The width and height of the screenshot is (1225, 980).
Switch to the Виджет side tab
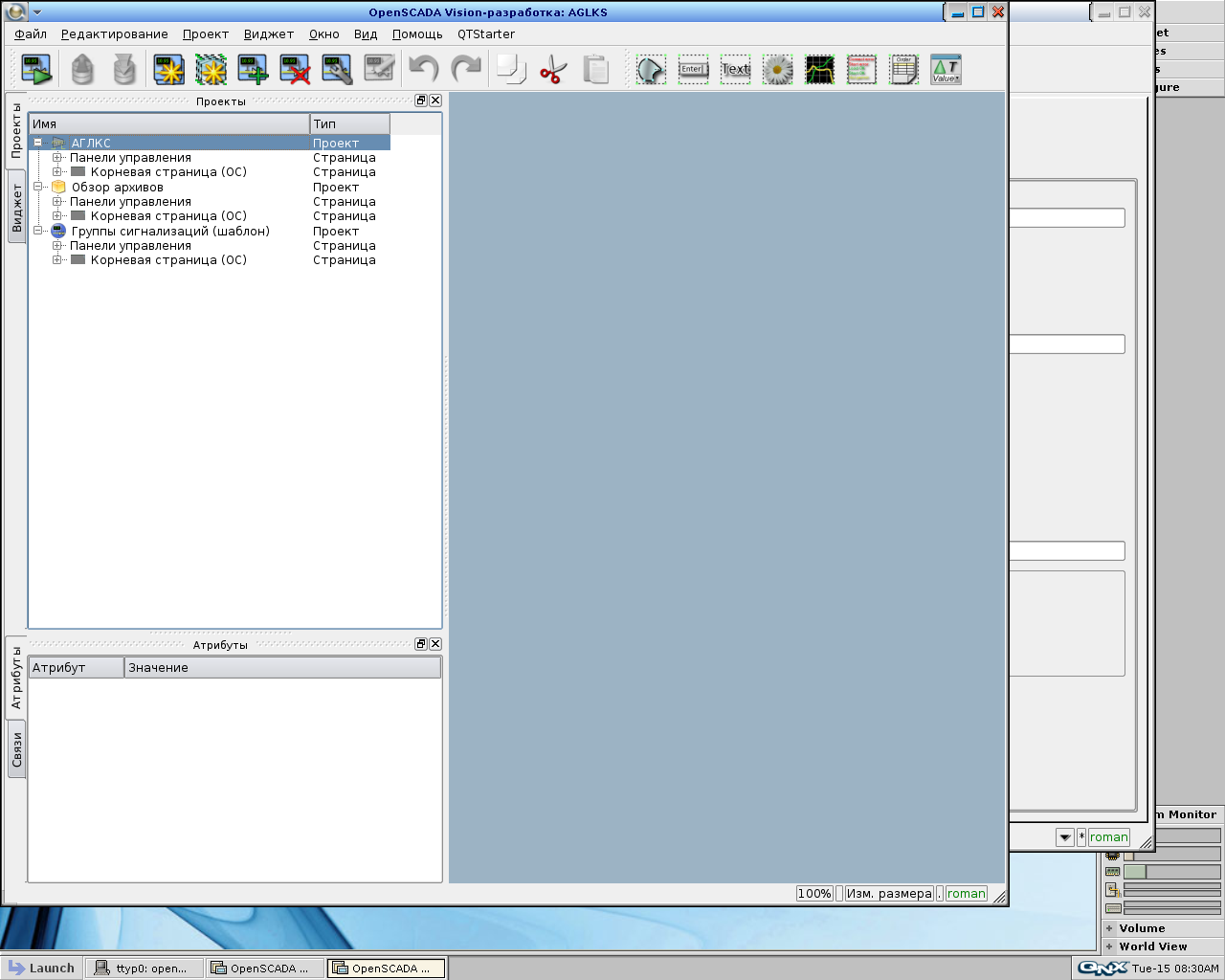[16, 208]
